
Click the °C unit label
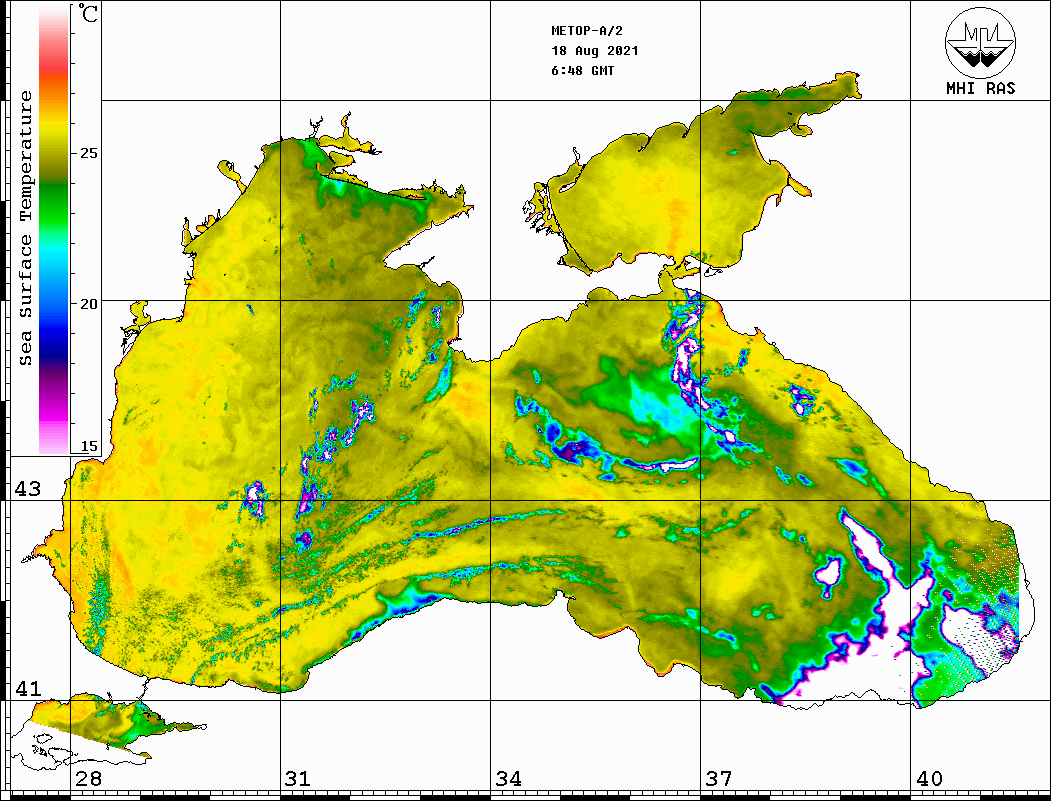(87, 13)
